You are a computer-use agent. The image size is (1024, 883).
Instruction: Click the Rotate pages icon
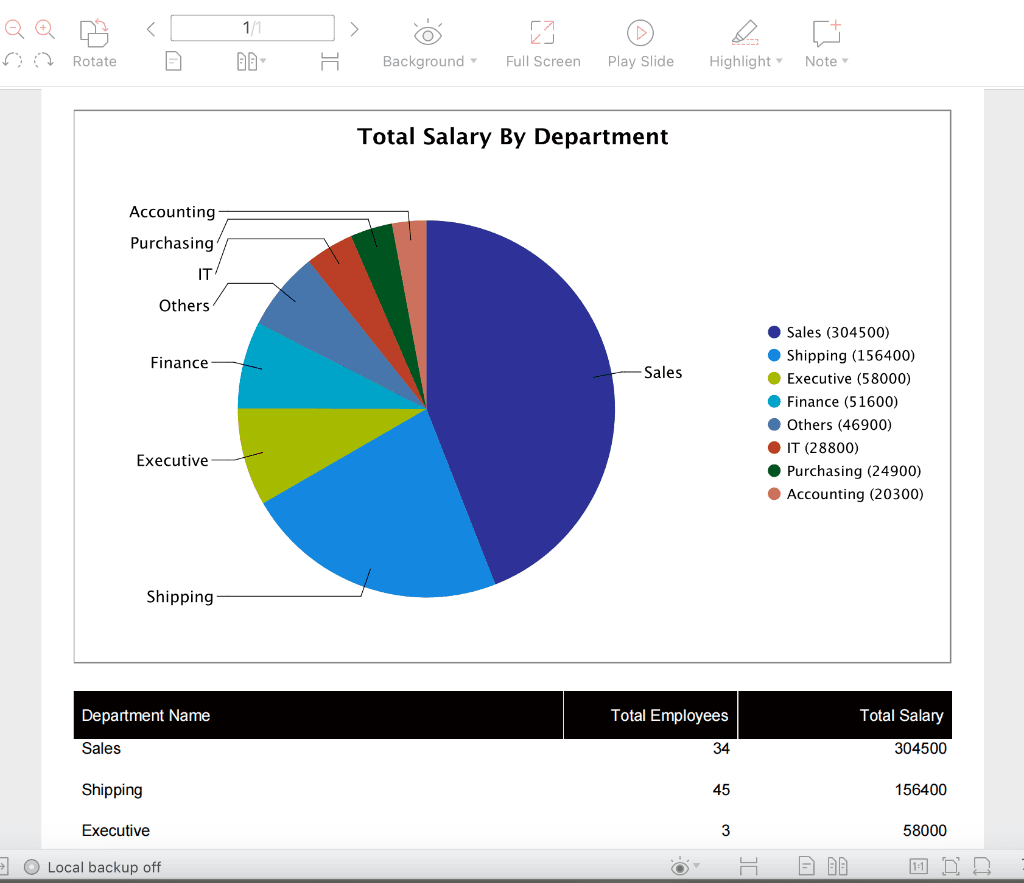point(94,33)
